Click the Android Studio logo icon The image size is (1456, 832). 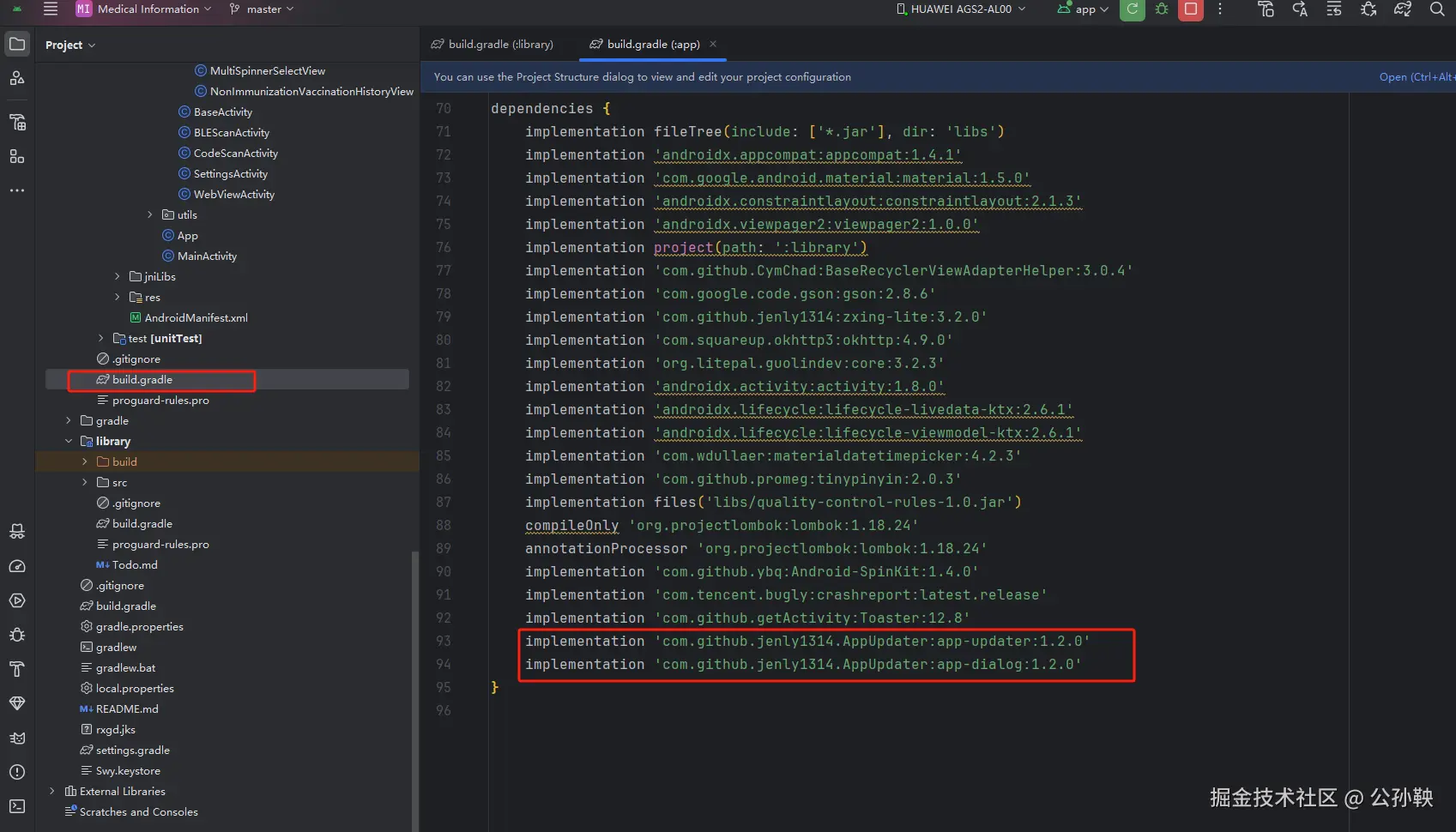[x=17, y=9]
